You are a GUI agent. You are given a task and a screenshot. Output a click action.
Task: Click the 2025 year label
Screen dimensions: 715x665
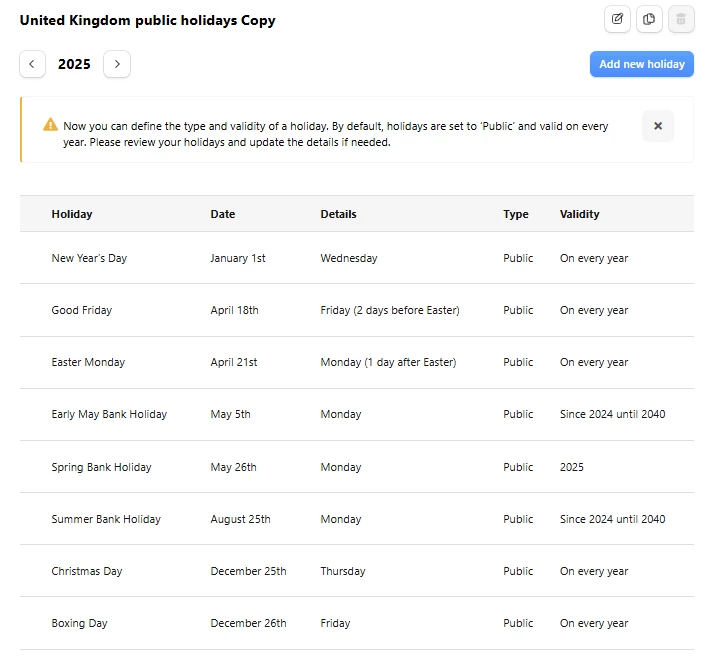[74, 64]
